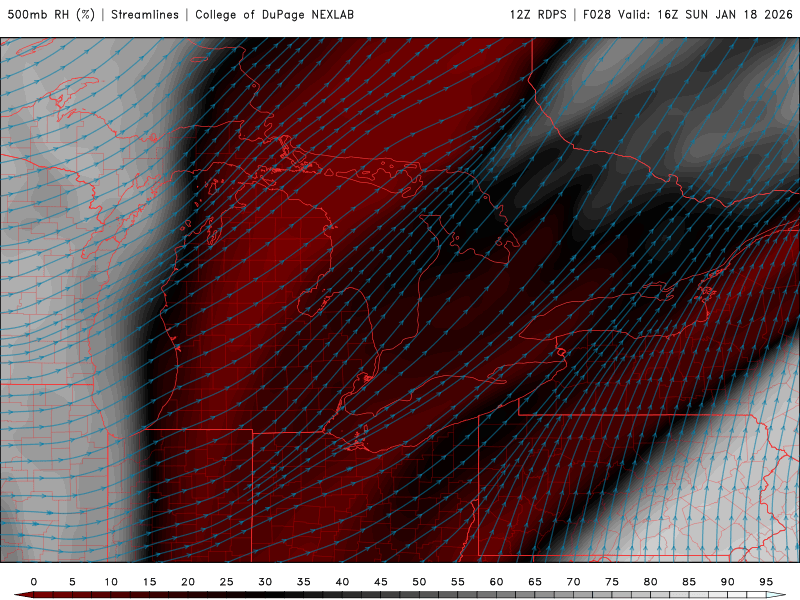
Task: Click the "F028" forecast hour text
Action: 597,14
